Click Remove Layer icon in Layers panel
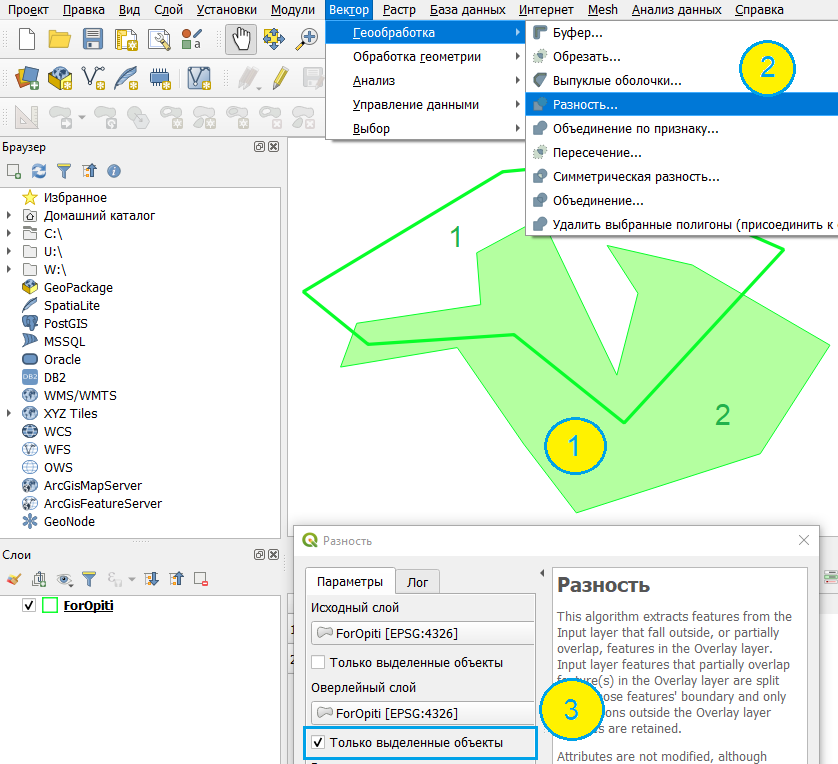 (201, 578)
